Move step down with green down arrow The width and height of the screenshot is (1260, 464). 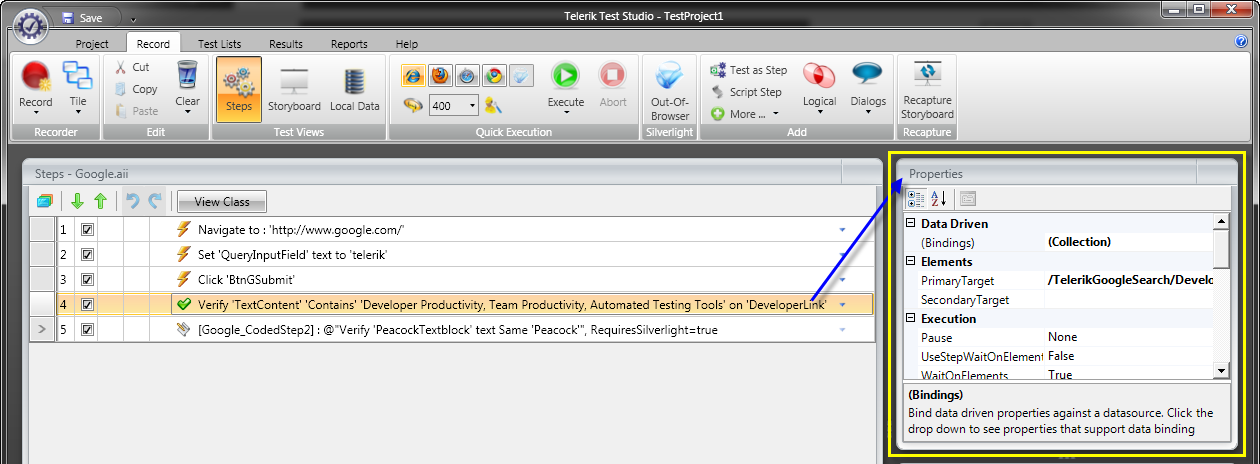pos(78,201)
